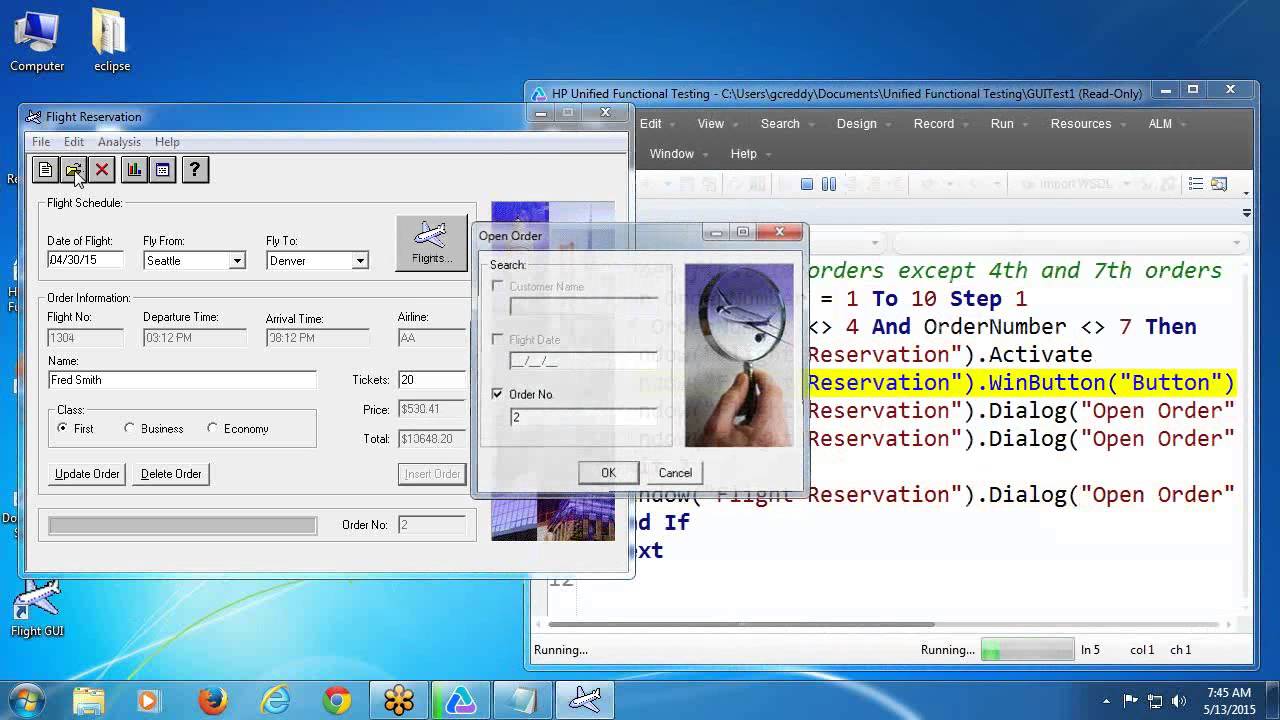Open the Fly To dropdown
Viewport: 1280px width, 720px height.
360,261
